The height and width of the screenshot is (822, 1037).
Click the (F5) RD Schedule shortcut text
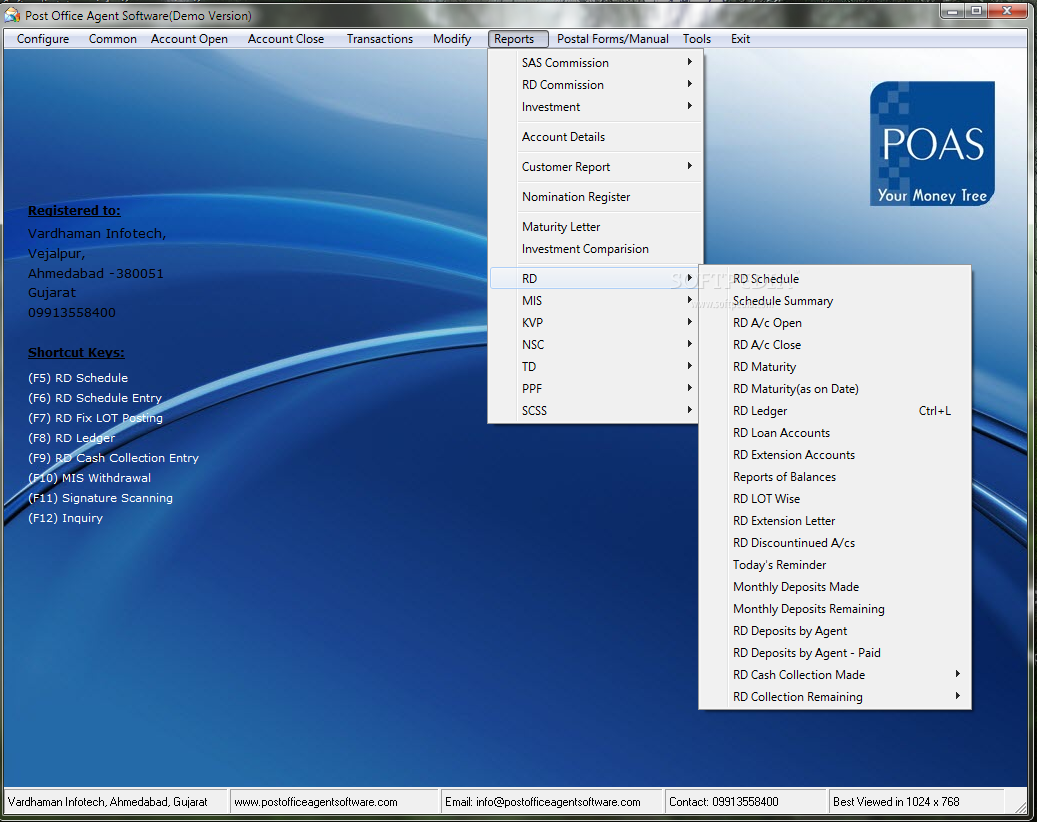click(78, 378)
